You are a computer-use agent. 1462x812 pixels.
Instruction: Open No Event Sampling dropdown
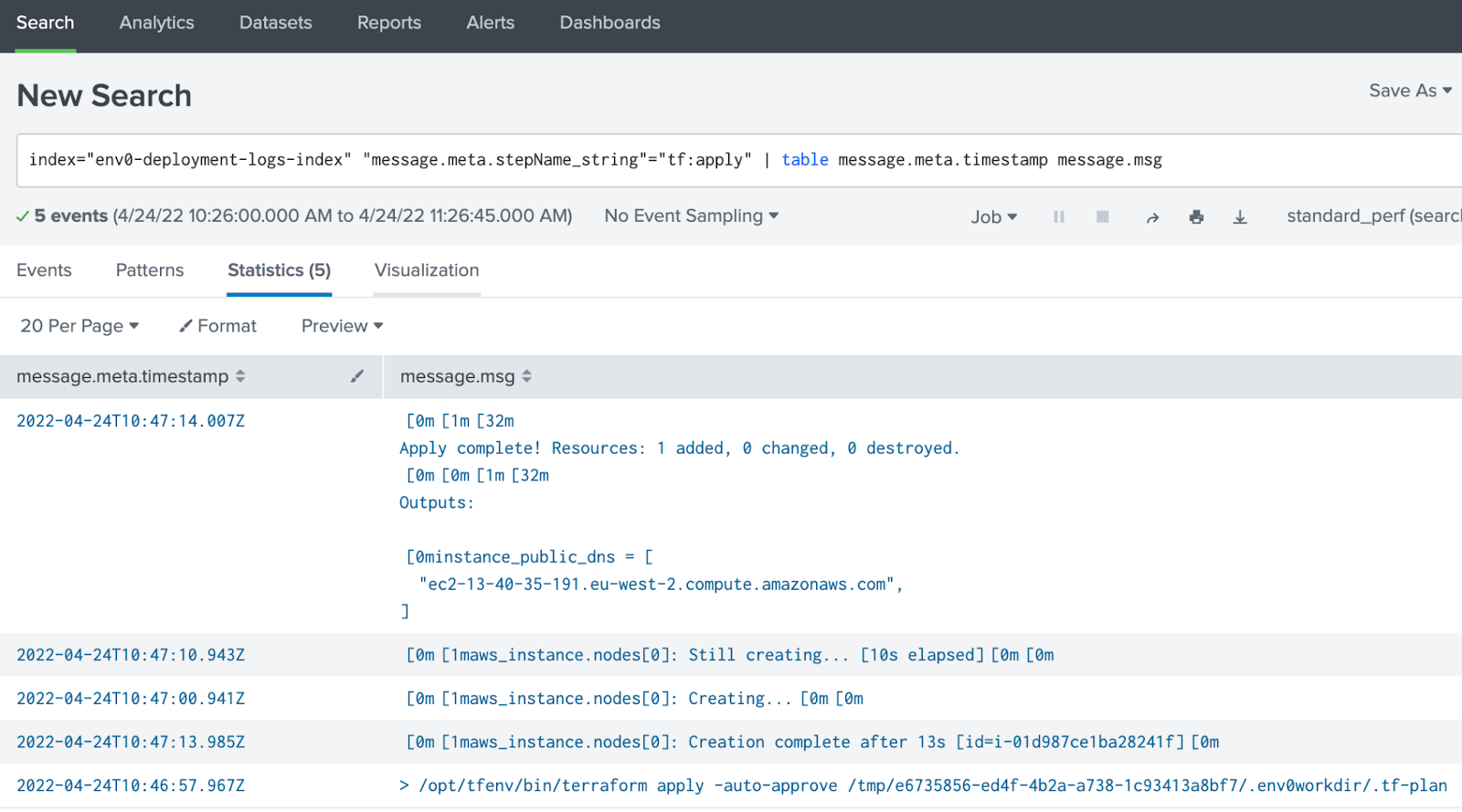pos(692,216)
